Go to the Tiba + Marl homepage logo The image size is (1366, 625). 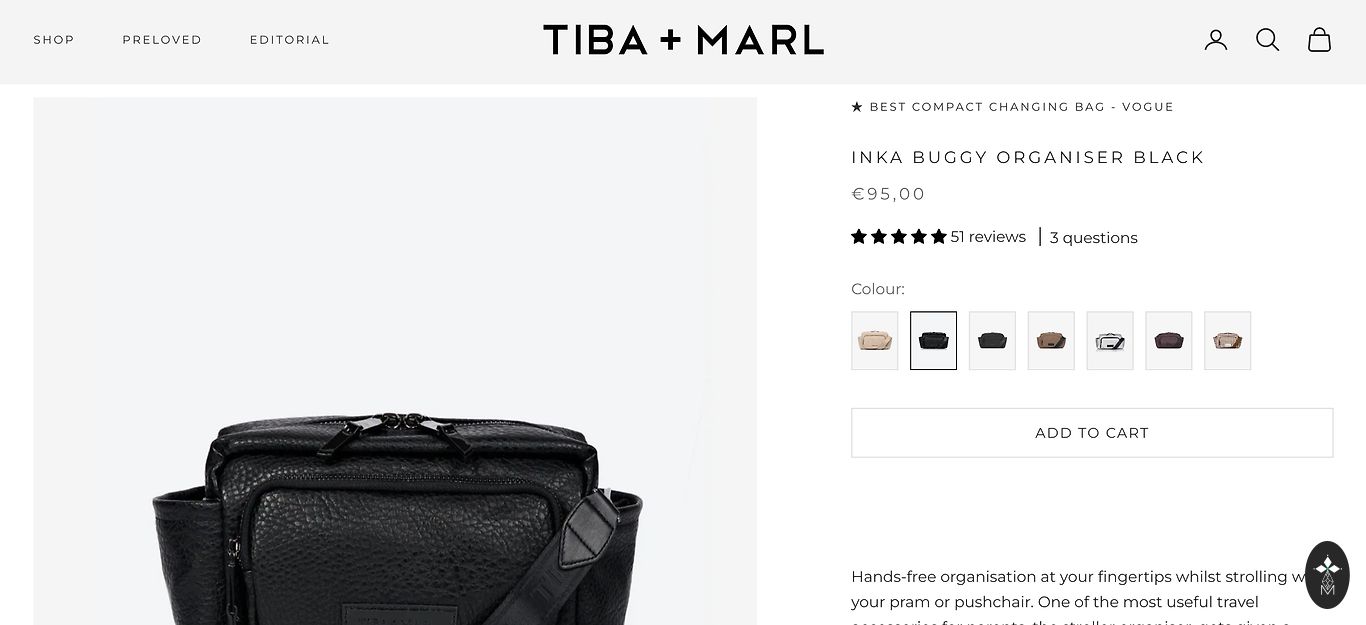[x=683, y=40]
